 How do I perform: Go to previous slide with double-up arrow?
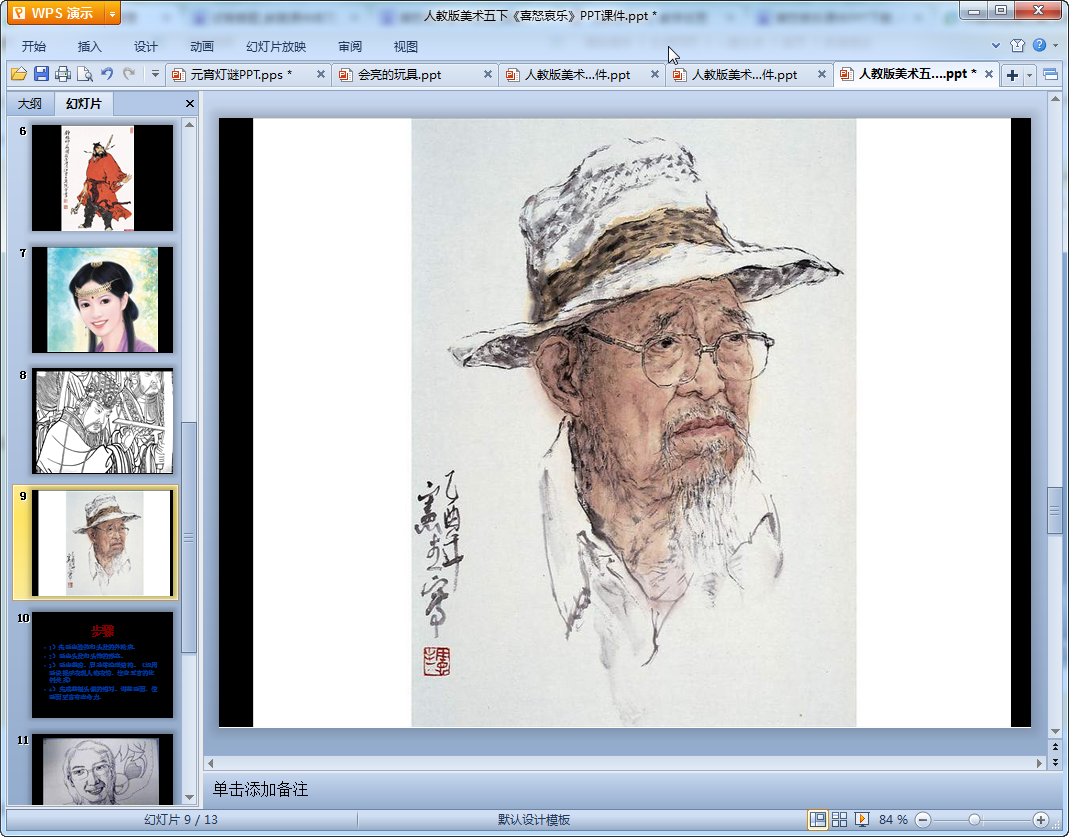click(x=1055, y=748)
